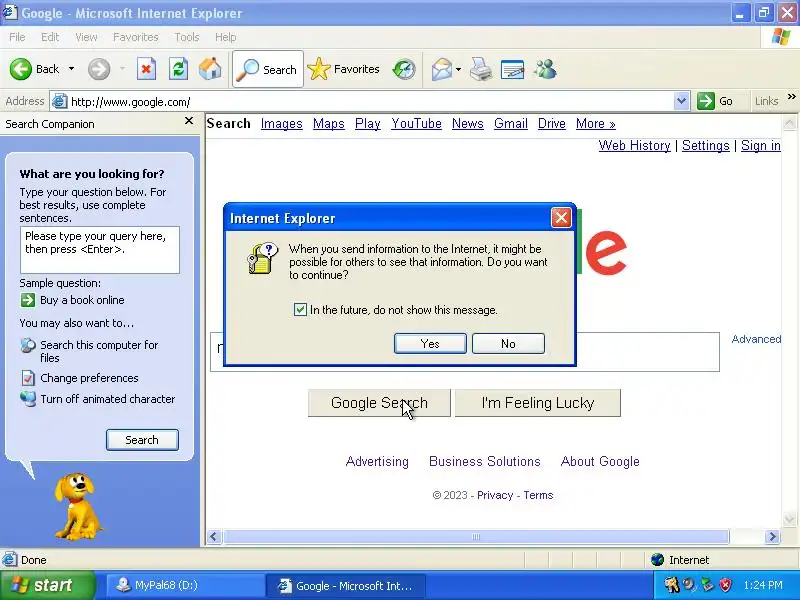
Task: Click the Windows flag logo throbber
Action: click(781, 37)
